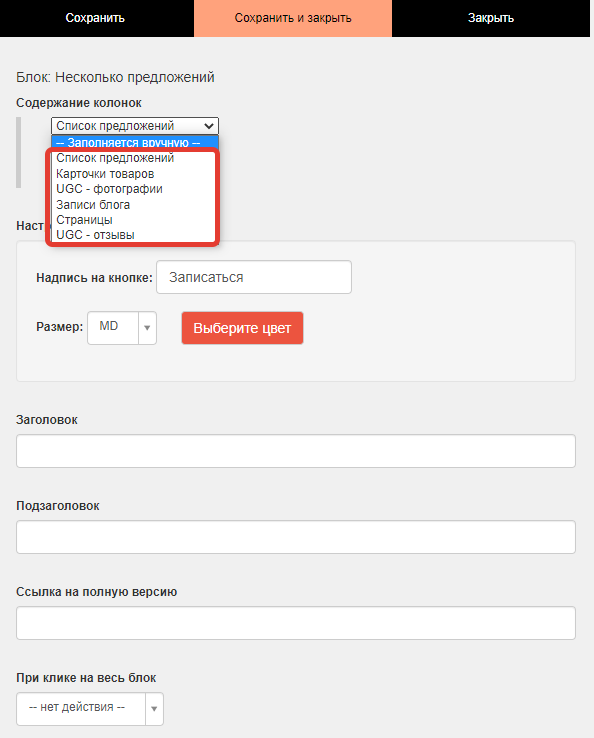Viewport: 594px width, 738px height.
Task: Focus the Ссылка на полную версию field
Action: (x=296, y=623)
